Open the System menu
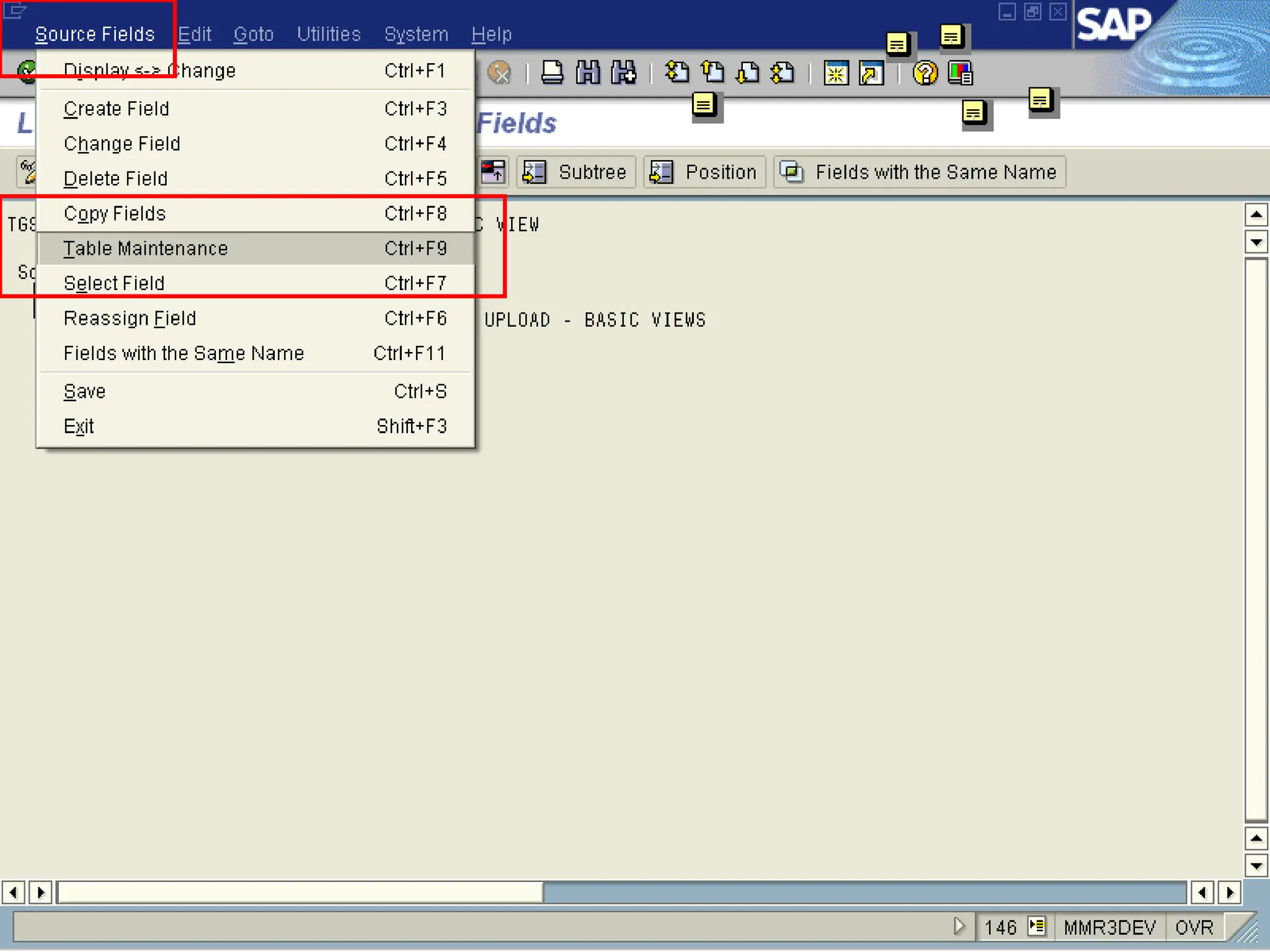 point(416,34)
